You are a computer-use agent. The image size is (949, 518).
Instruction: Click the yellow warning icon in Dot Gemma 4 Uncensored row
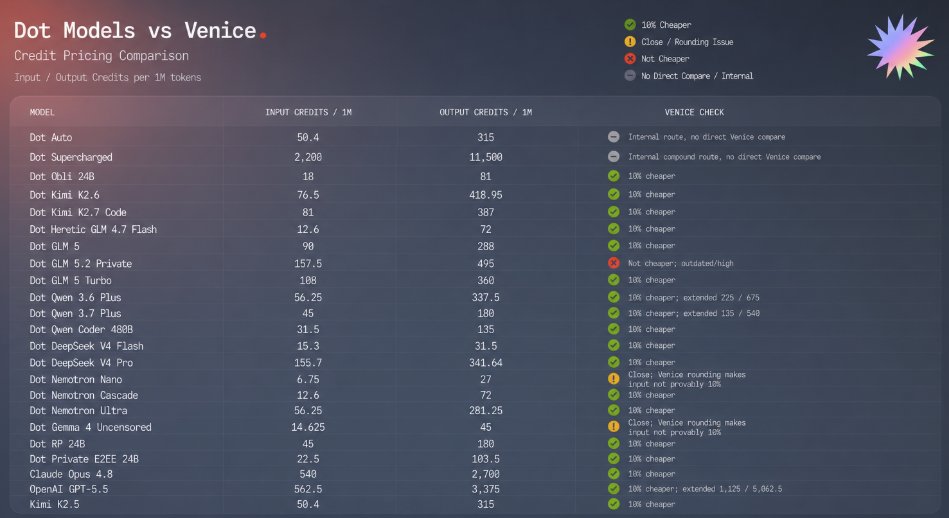(x=614, y=427)
